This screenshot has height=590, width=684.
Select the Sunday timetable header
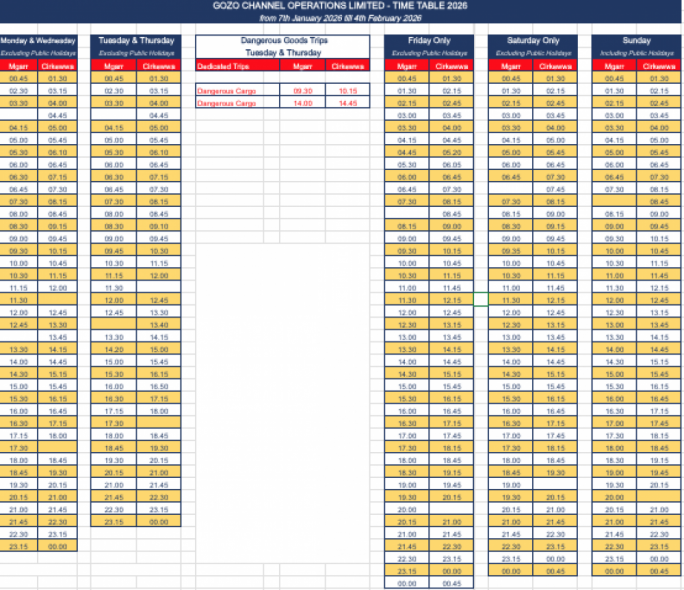click(x=635, y=40)
